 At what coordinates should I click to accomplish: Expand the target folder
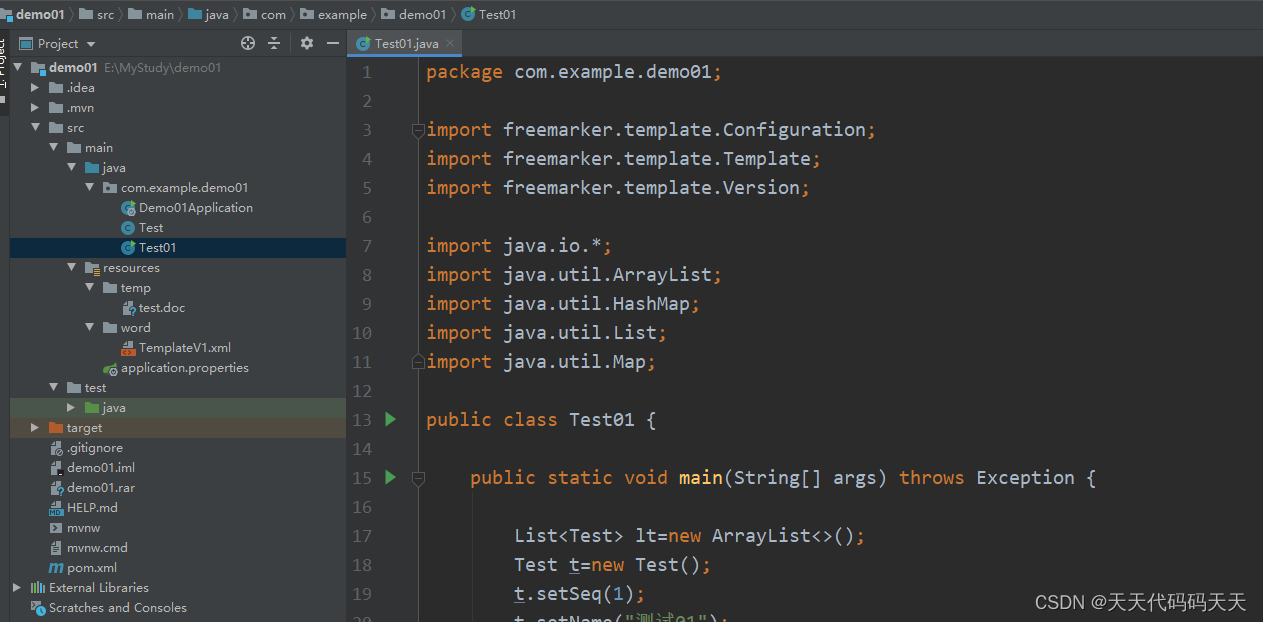(34, 427)
